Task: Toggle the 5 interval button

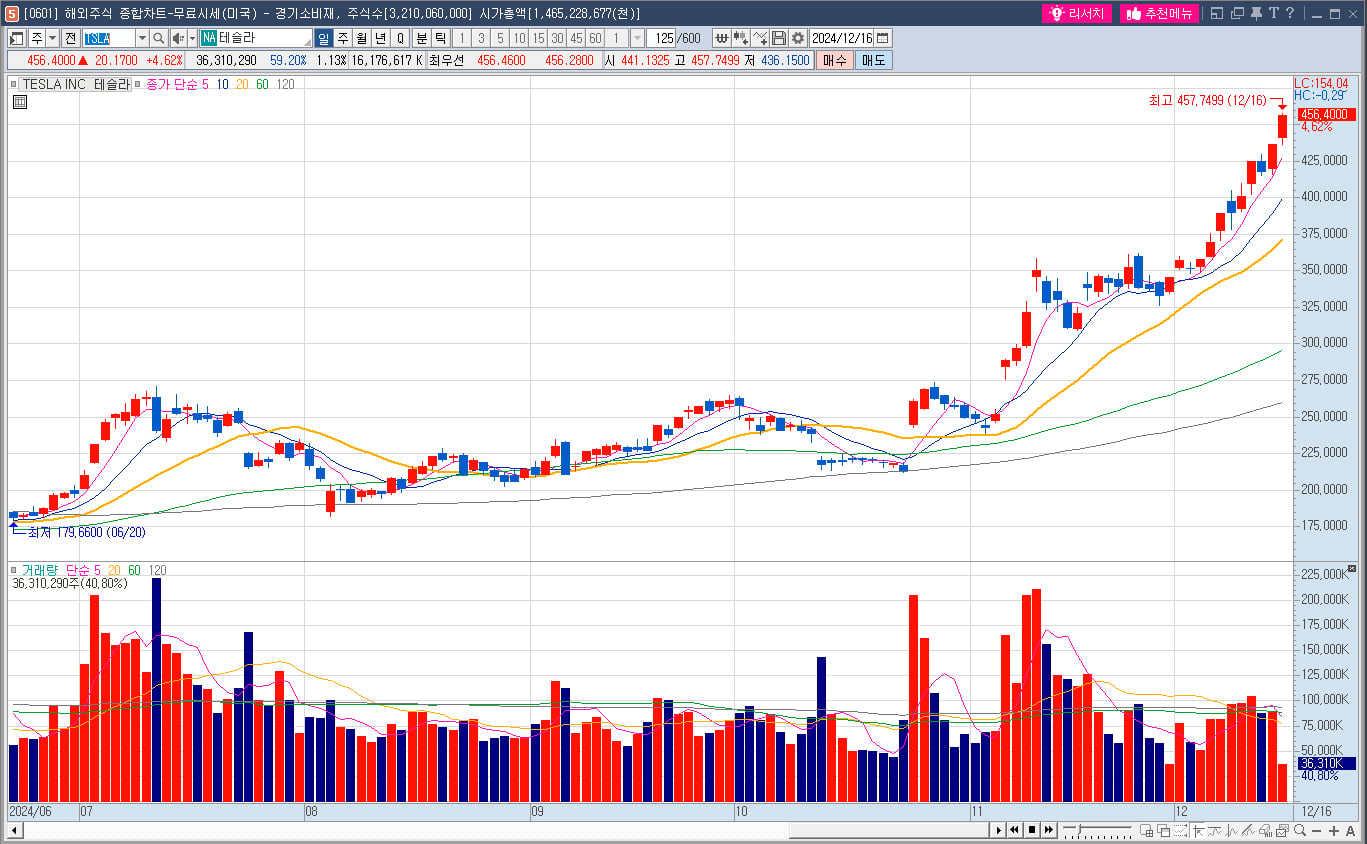Action: (500, 38)
